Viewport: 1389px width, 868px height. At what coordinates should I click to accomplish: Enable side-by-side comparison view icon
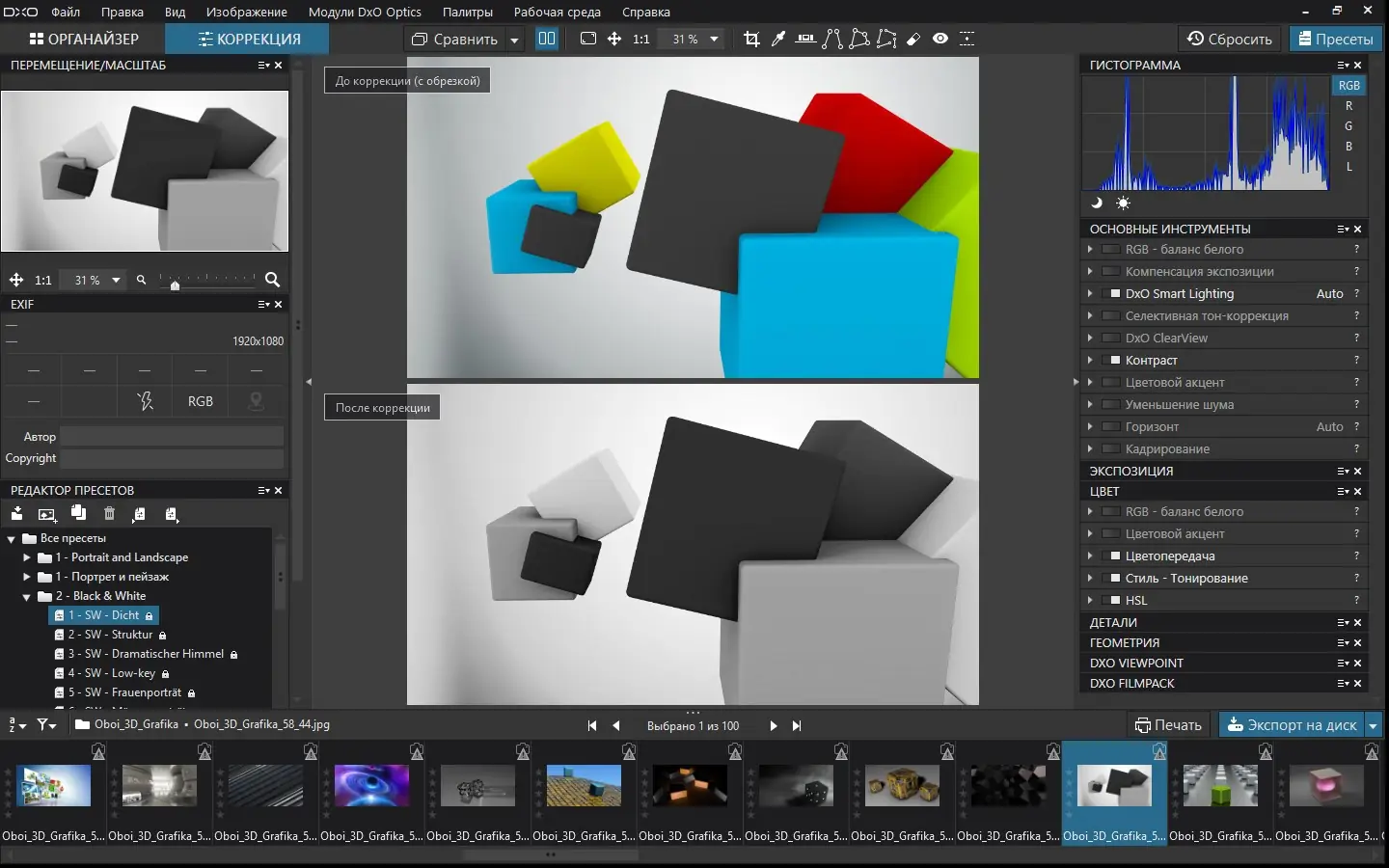[x=547, y=39]
